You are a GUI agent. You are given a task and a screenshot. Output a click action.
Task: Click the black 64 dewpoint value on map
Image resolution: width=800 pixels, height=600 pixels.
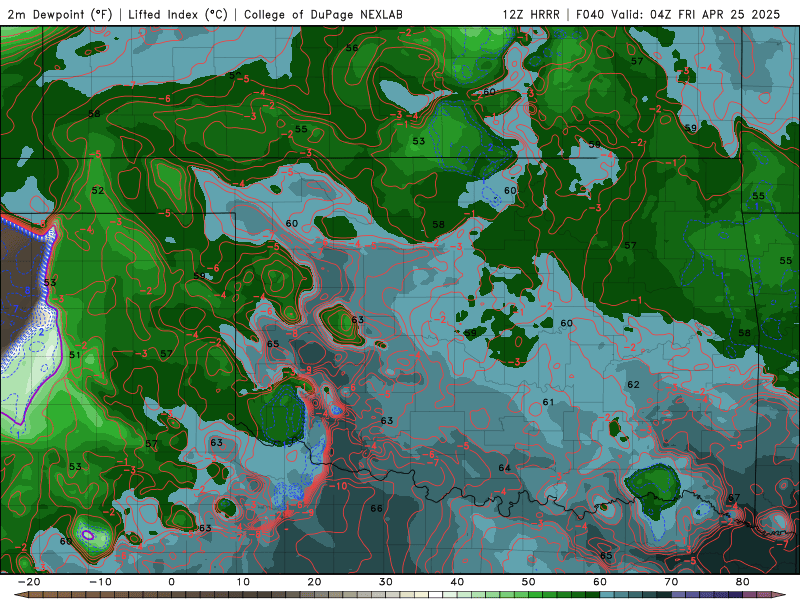[505, 468]
